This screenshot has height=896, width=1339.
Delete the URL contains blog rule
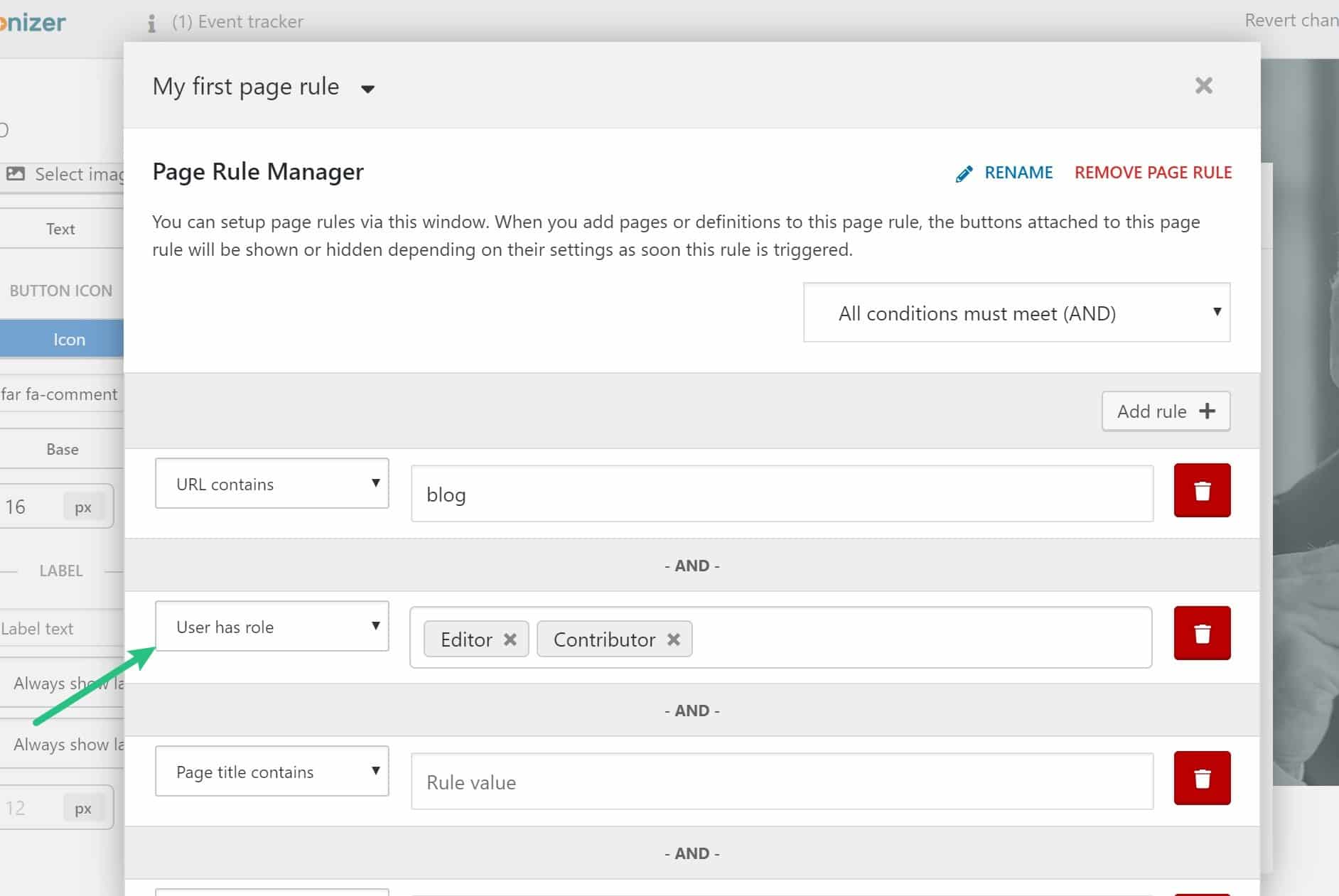(x=1202, y=490)
